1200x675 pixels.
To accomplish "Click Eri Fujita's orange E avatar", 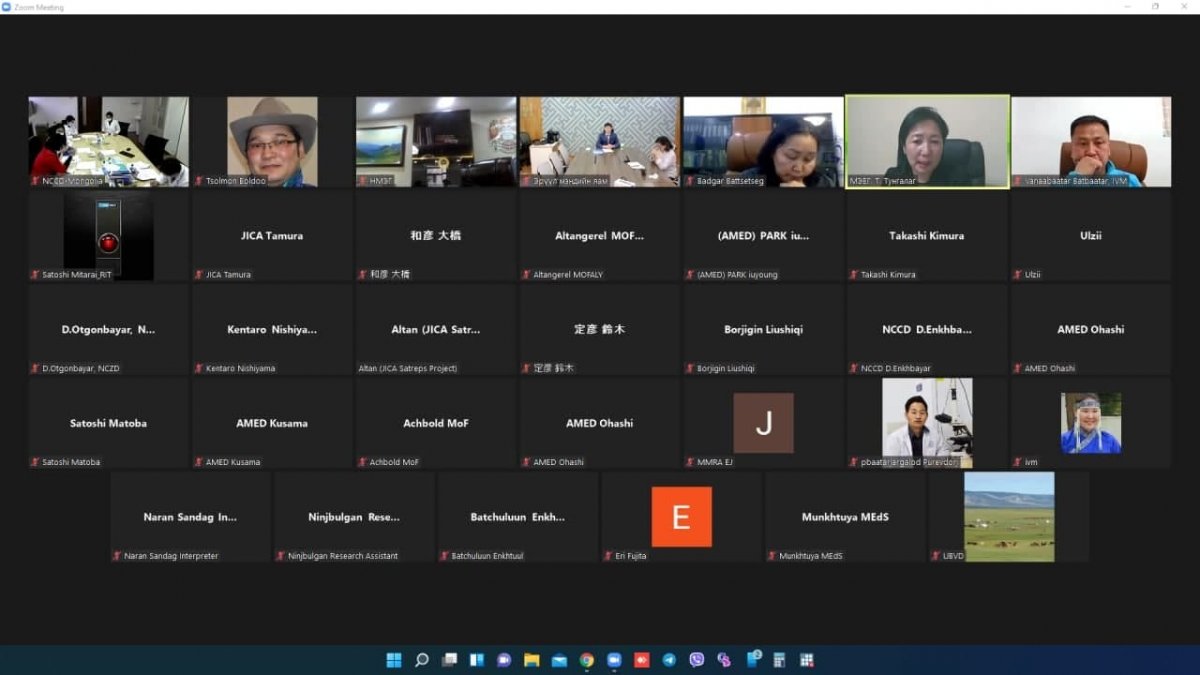I will click(681, 517).
